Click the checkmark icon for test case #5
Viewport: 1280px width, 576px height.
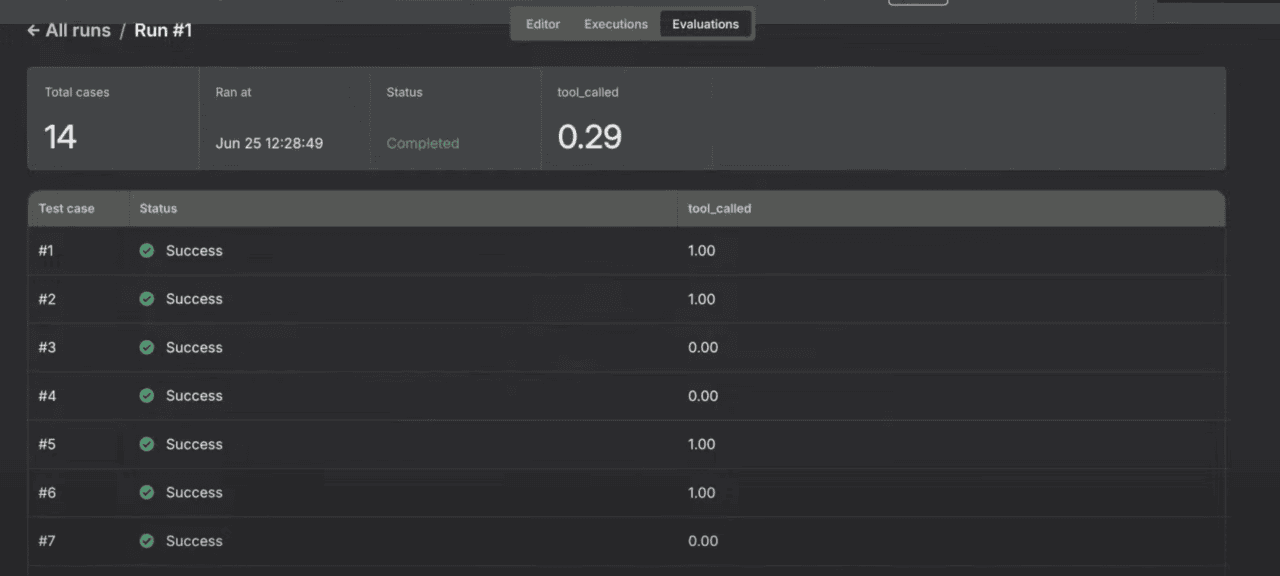(147, 444)
